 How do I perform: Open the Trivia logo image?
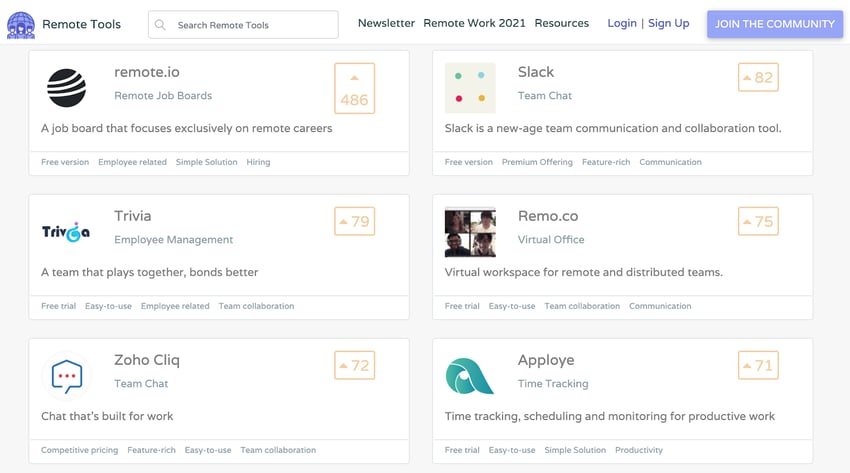pyautogui.click(x=66, y=232)
